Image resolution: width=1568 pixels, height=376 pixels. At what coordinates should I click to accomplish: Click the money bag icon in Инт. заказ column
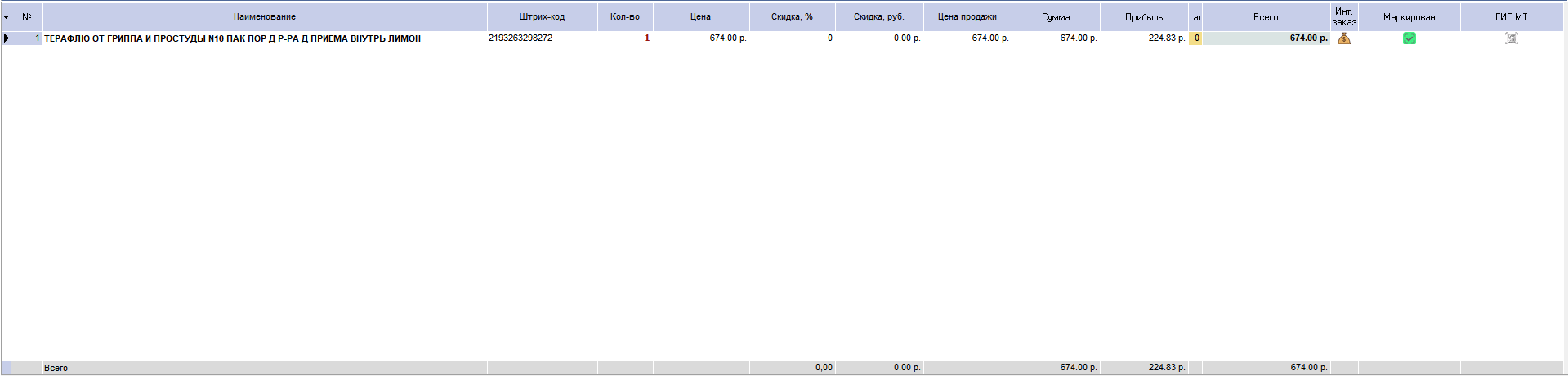pos(1344,38)
